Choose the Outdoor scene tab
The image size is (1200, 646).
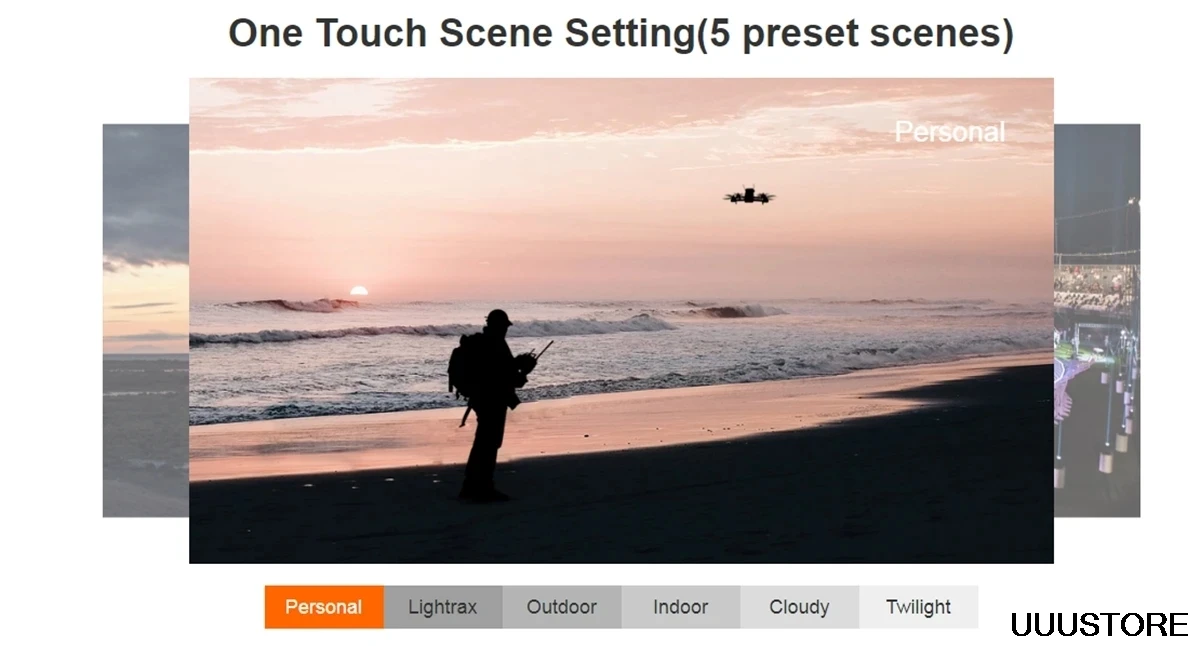click(562, 607)
